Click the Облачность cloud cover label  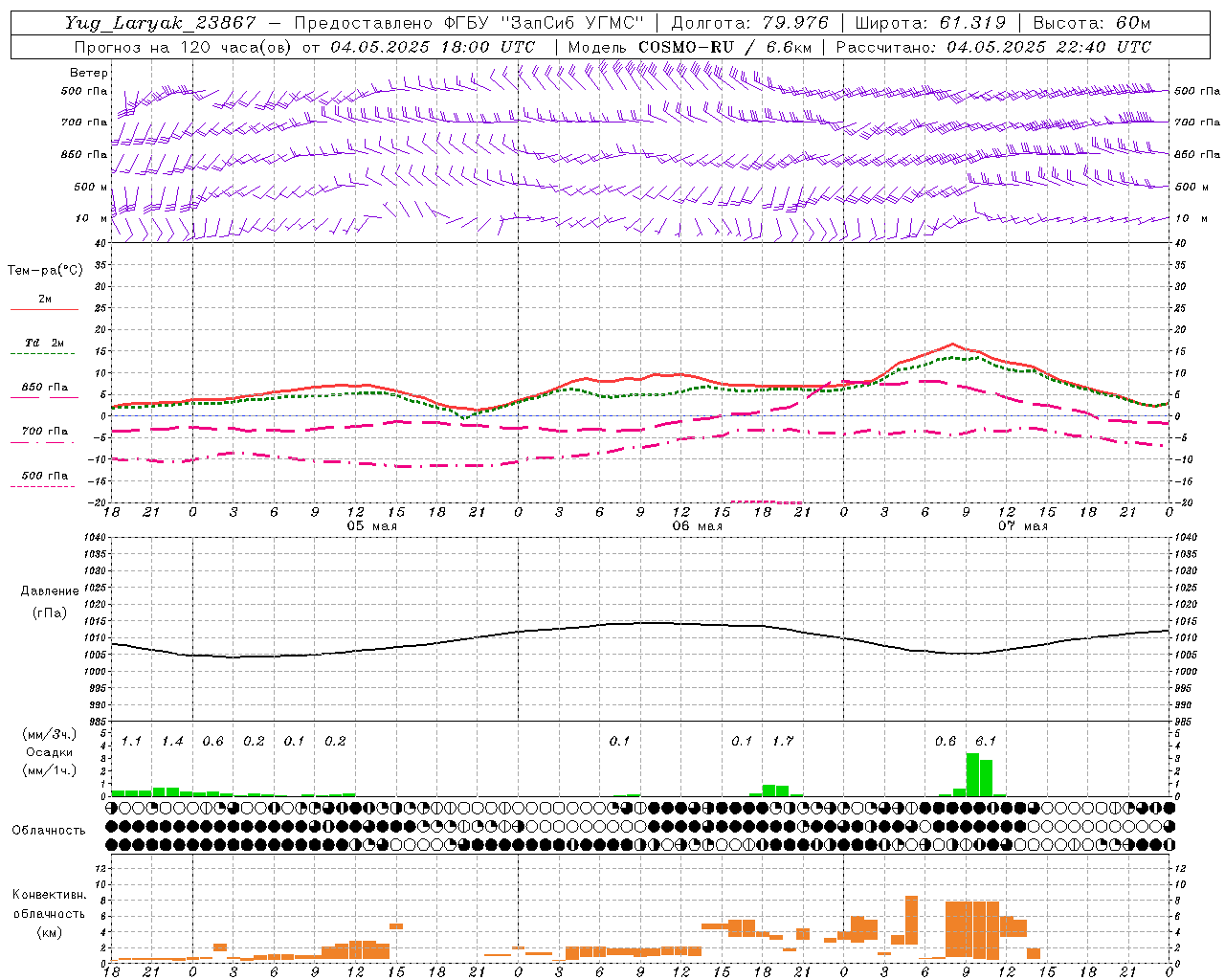point(49,831)
